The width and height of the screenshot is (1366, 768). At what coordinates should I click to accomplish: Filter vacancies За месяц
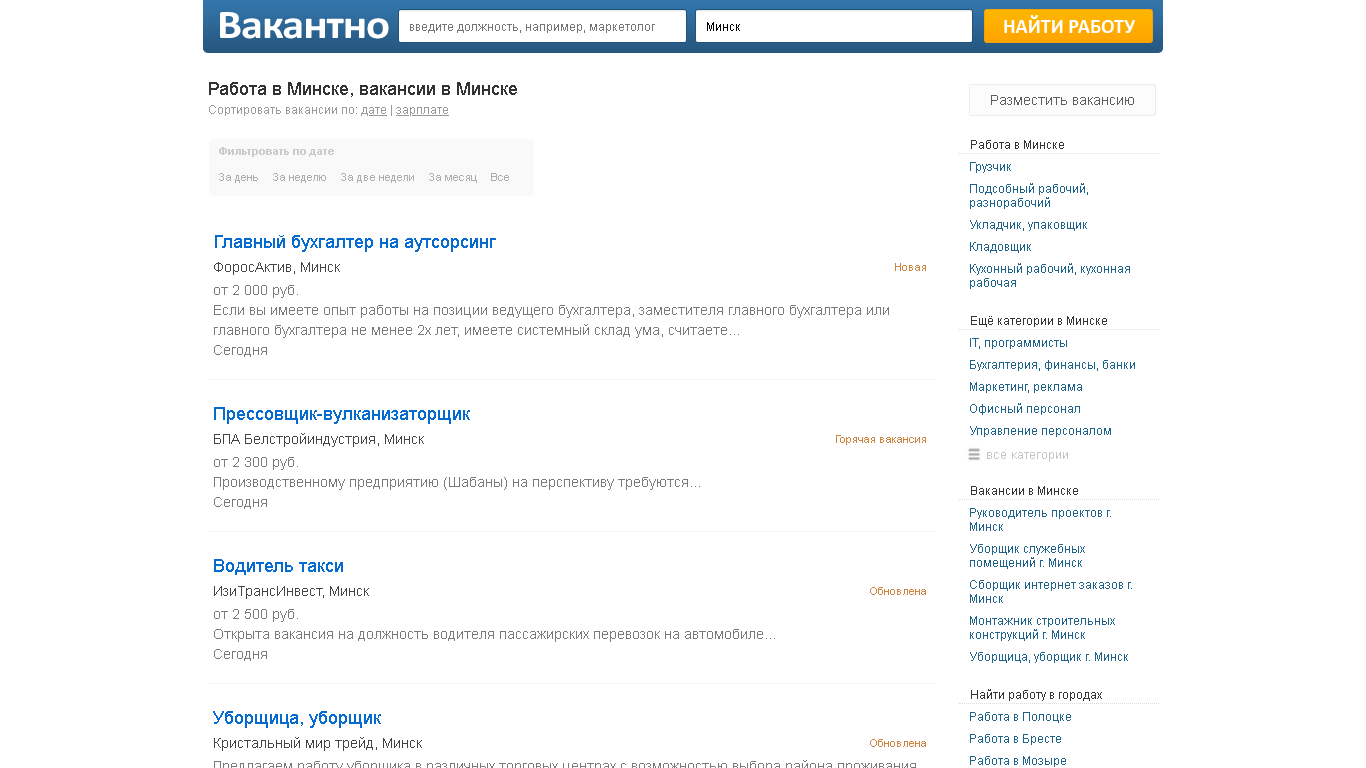coord(452,177)
